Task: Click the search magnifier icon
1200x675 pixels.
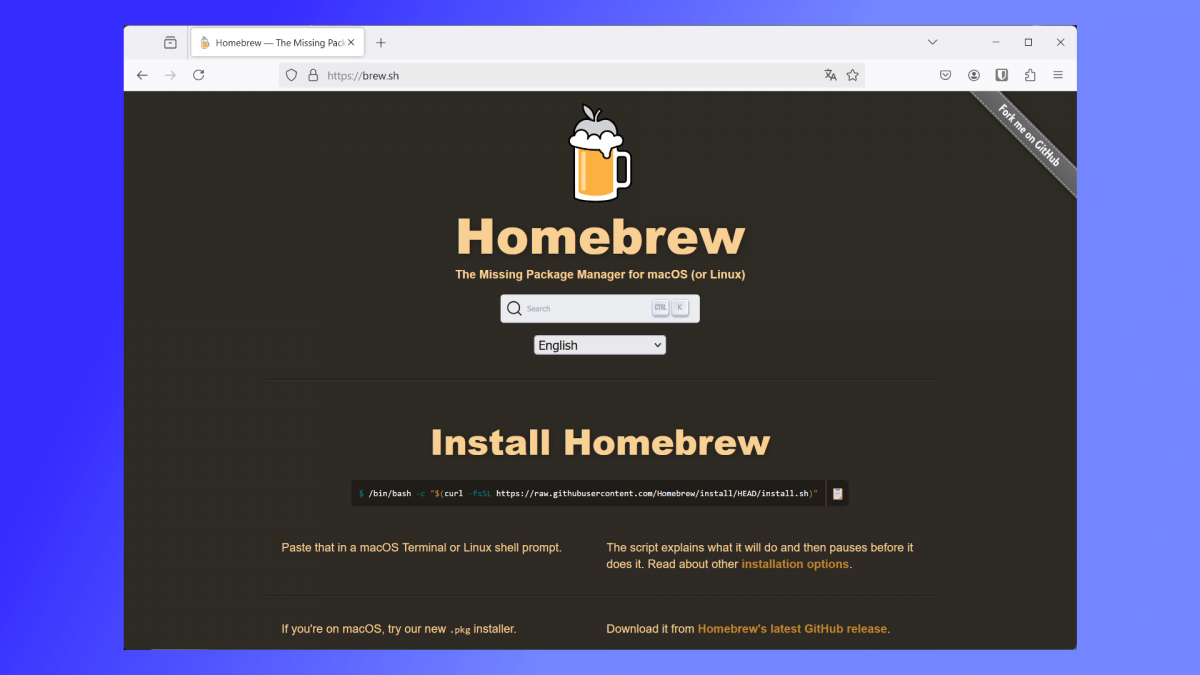Action: (514, 308)
